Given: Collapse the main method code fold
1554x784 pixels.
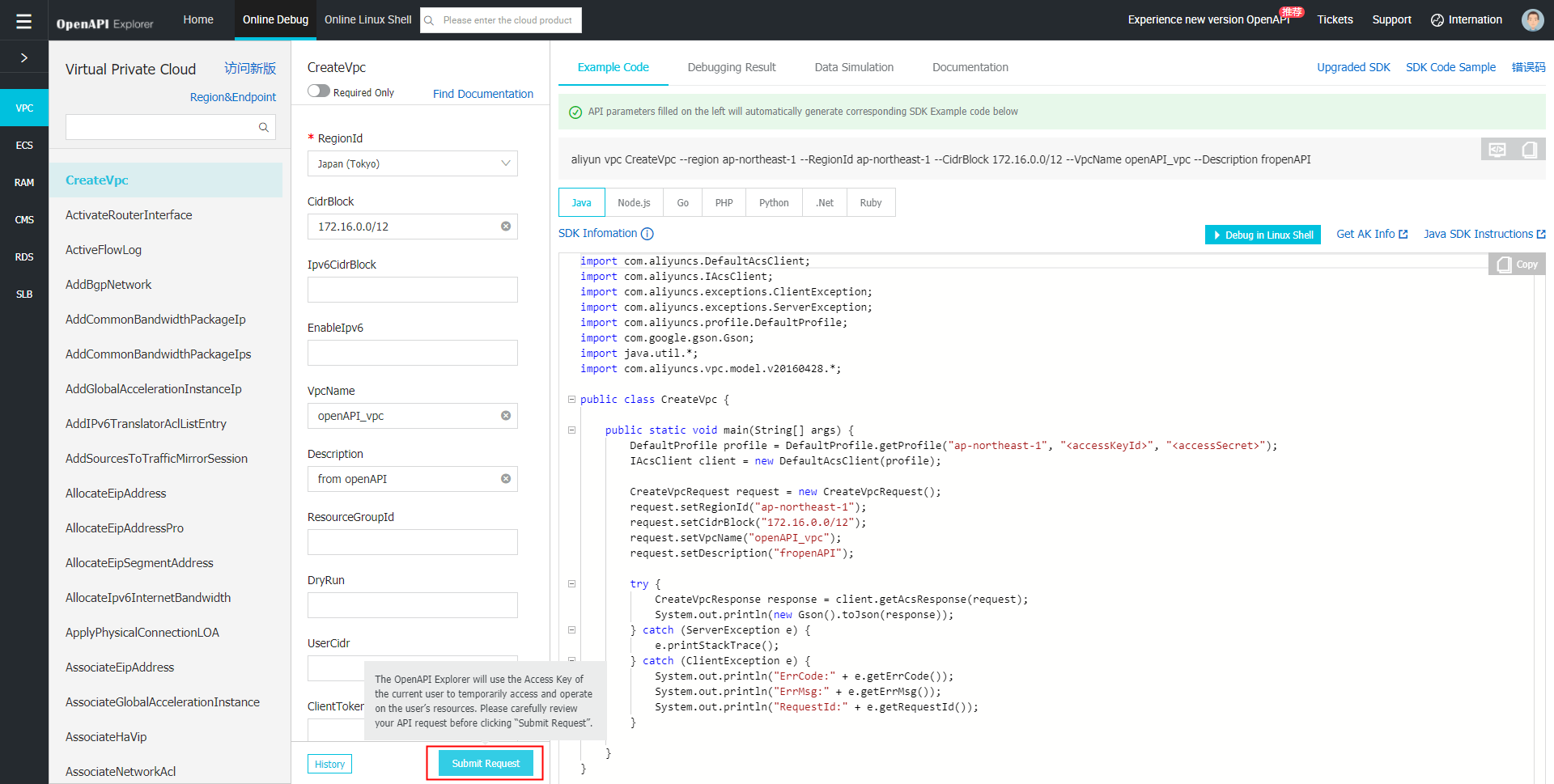Looking at the screenshot, I should pyautogui.click(x=571, y=430).
